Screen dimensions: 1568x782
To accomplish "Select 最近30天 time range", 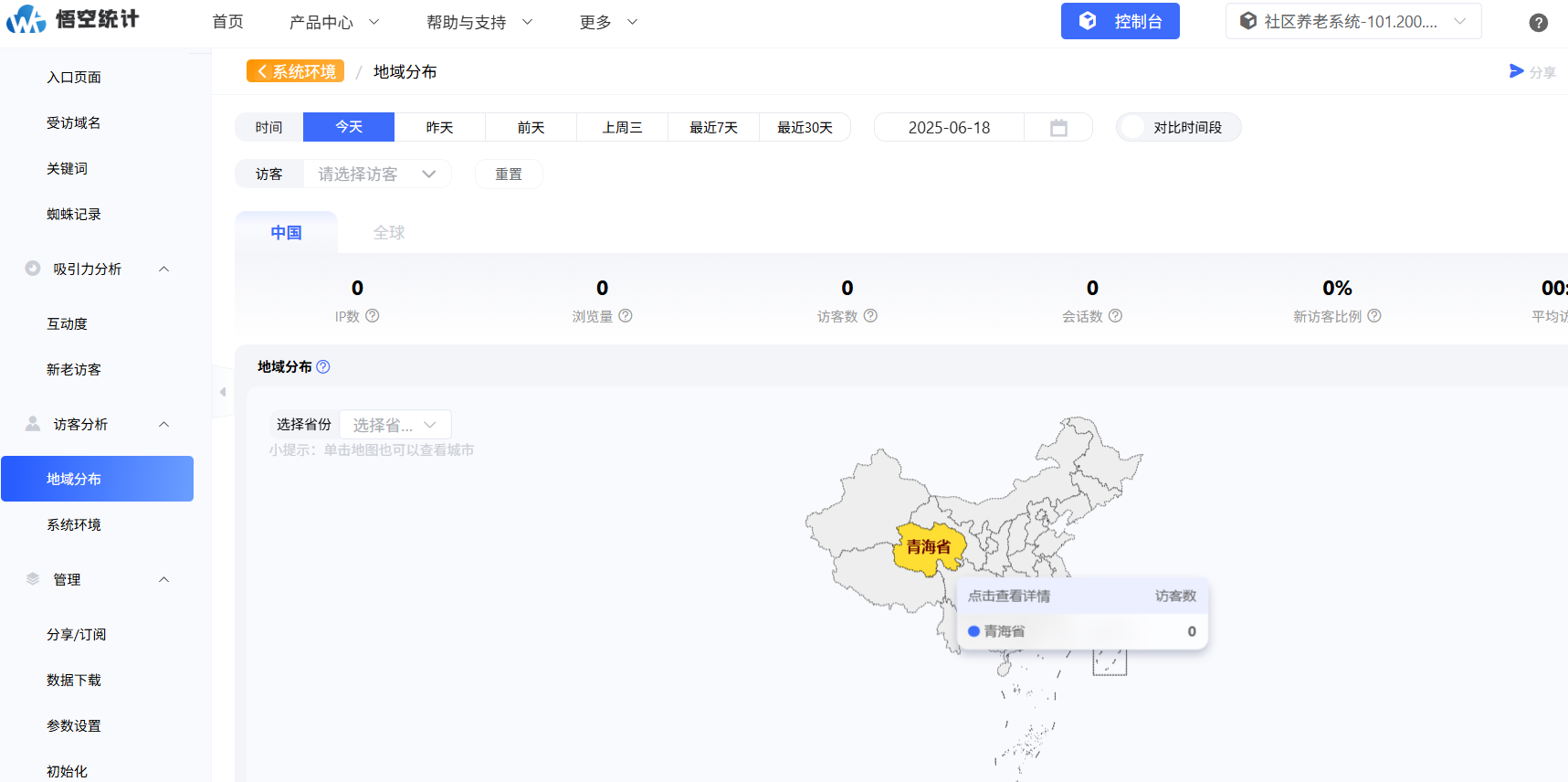I will [x=805, y=127].
